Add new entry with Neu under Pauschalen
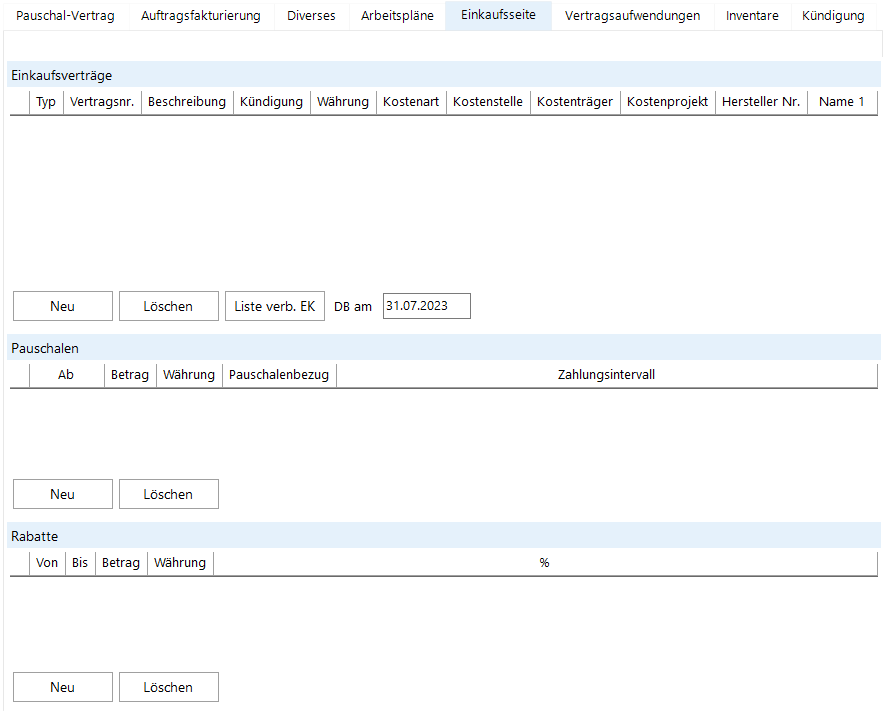Image resolution: width=886 pixels, height=714 pixels. tap(63, 495)
